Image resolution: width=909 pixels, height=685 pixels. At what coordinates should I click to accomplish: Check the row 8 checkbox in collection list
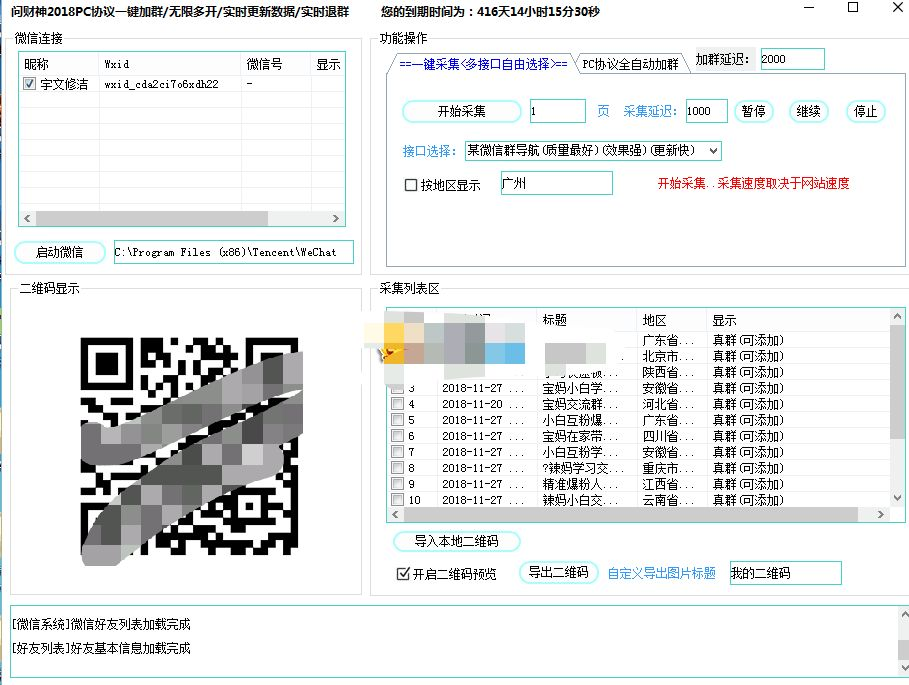(398, 467)
